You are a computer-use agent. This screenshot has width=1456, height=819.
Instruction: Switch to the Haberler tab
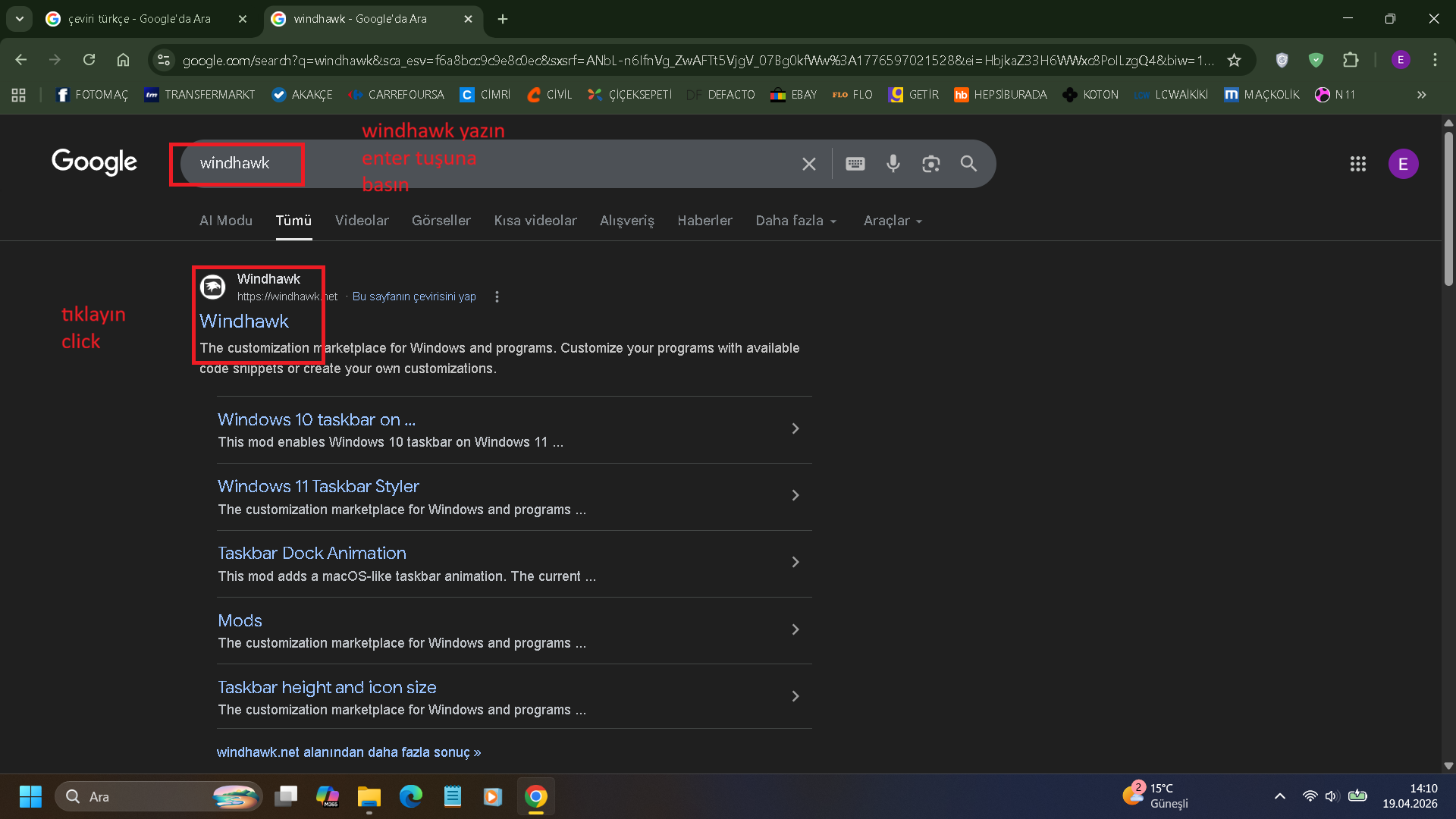tap(704, 221)
